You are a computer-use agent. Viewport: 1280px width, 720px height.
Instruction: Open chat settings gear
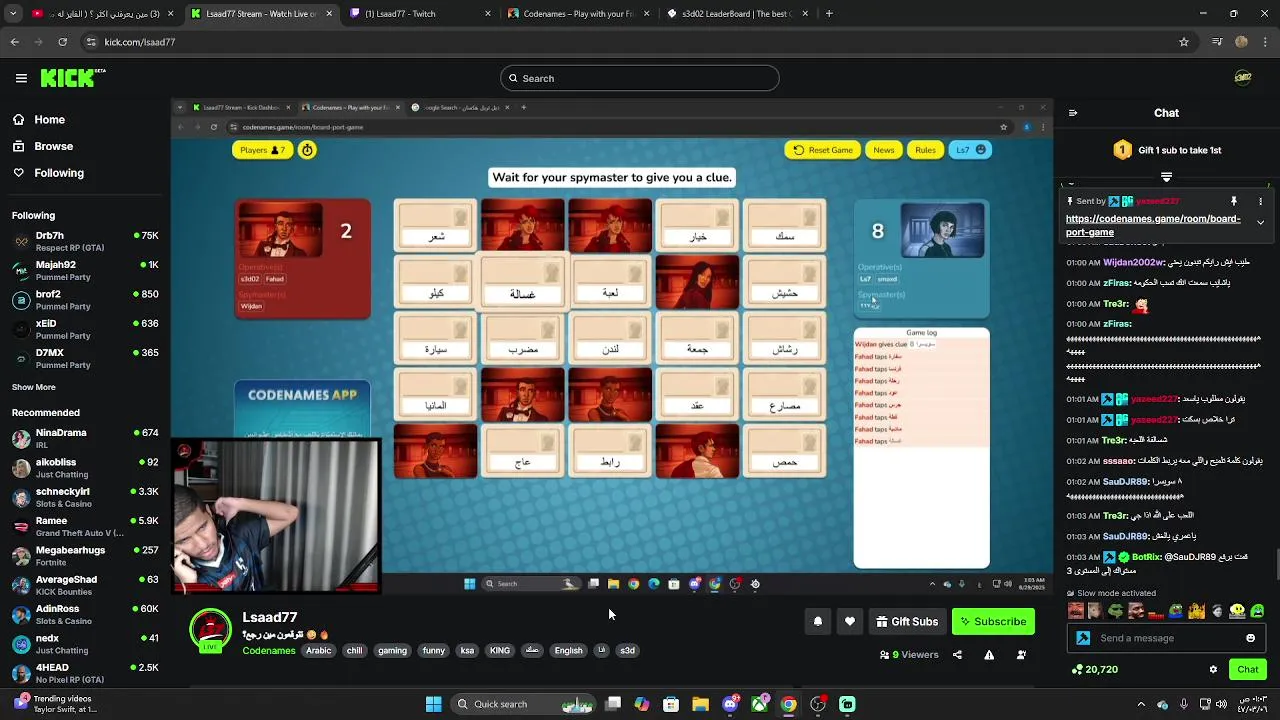pyautogui.click(x=1213, y=670)
